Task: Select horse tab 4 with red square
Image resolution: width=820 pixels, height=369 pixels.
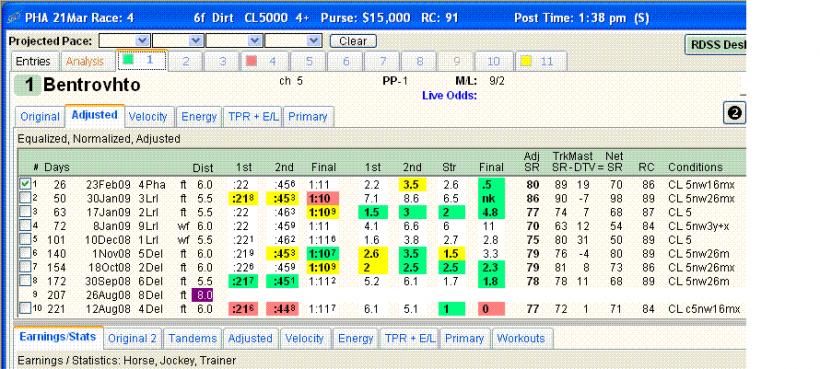Action: pos(265,62)
